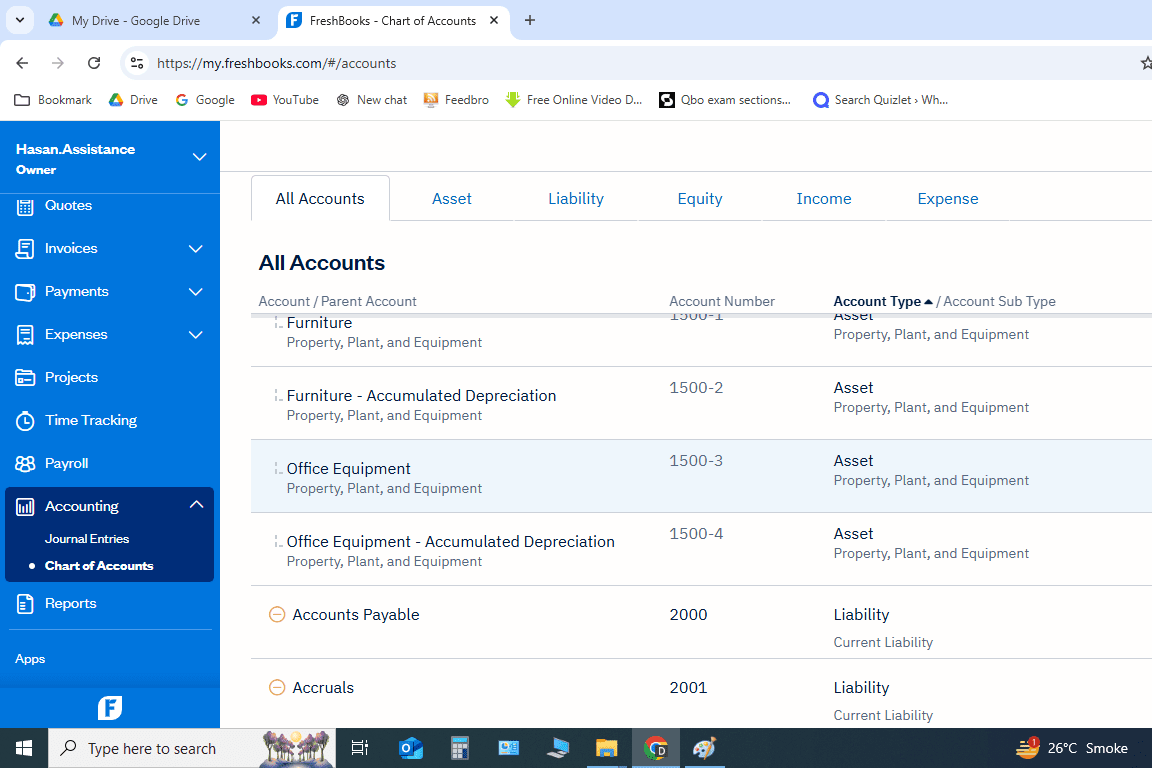
Task: Open the Search Quizlet bookmark
Action: [880, 100]
